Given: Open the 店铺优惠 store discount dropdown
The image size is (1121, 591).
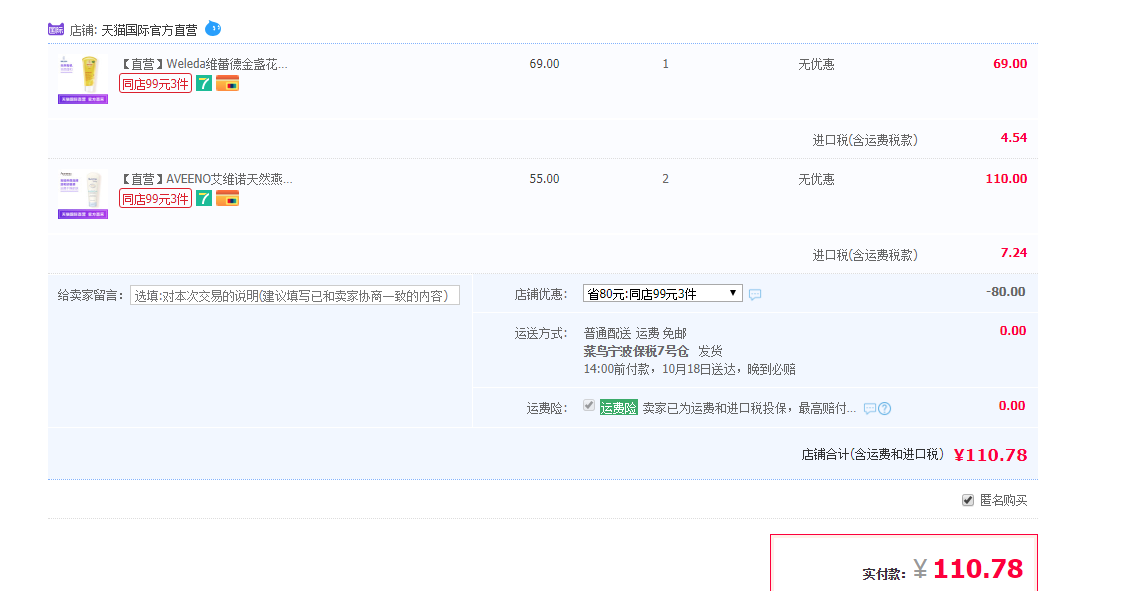Looking at the screenshot, I should [x=662, y=294].
